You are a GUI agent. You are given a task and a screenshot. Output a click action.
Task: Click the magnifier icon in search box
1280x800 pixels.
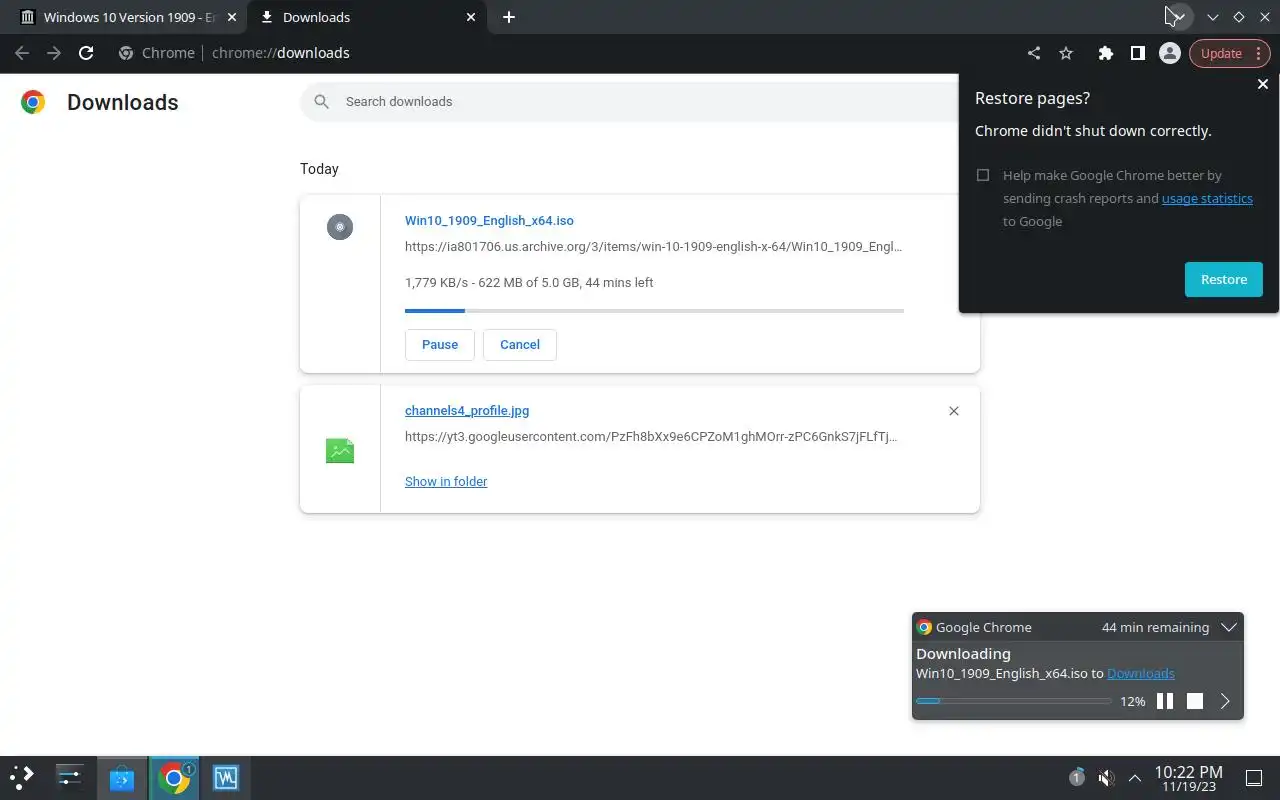point(321,101)
